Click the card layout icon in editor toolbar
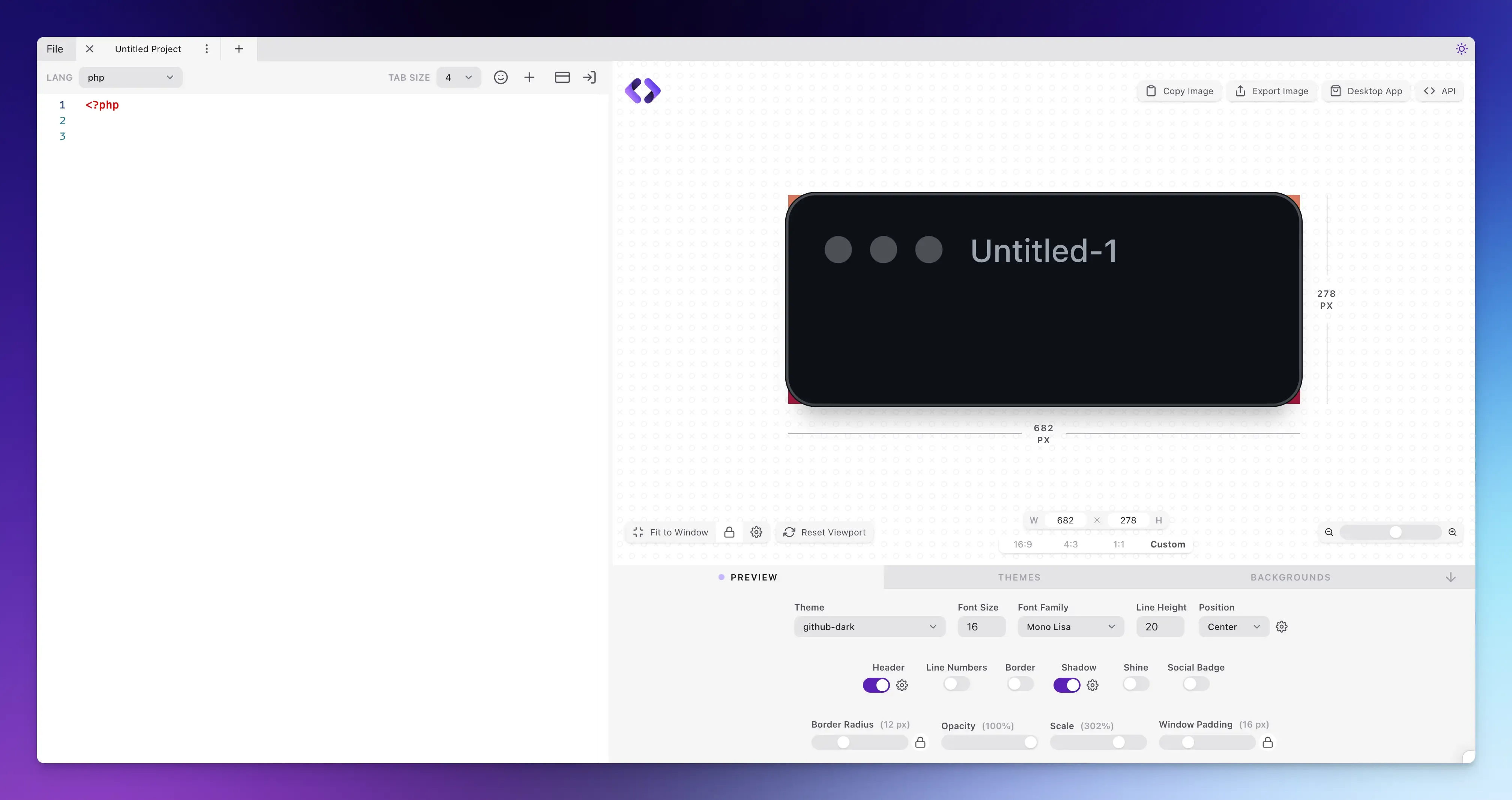Image resolution: width=1512 pixels, height=800 pixels. tap(562, 77)
